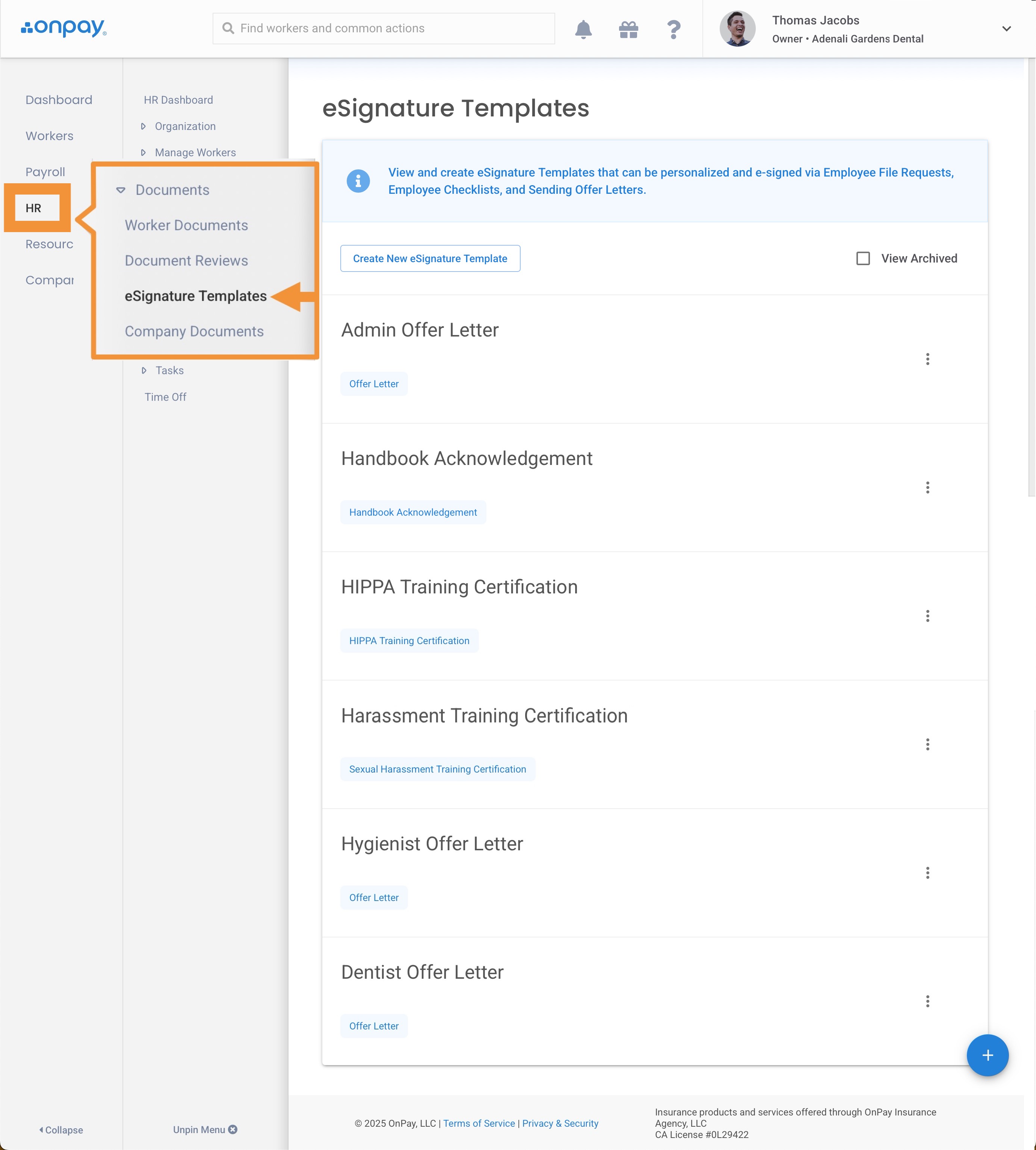Open options menu for Admin Offer Letter
The width and height of the screenshot is (1036, 1150).
927,359
